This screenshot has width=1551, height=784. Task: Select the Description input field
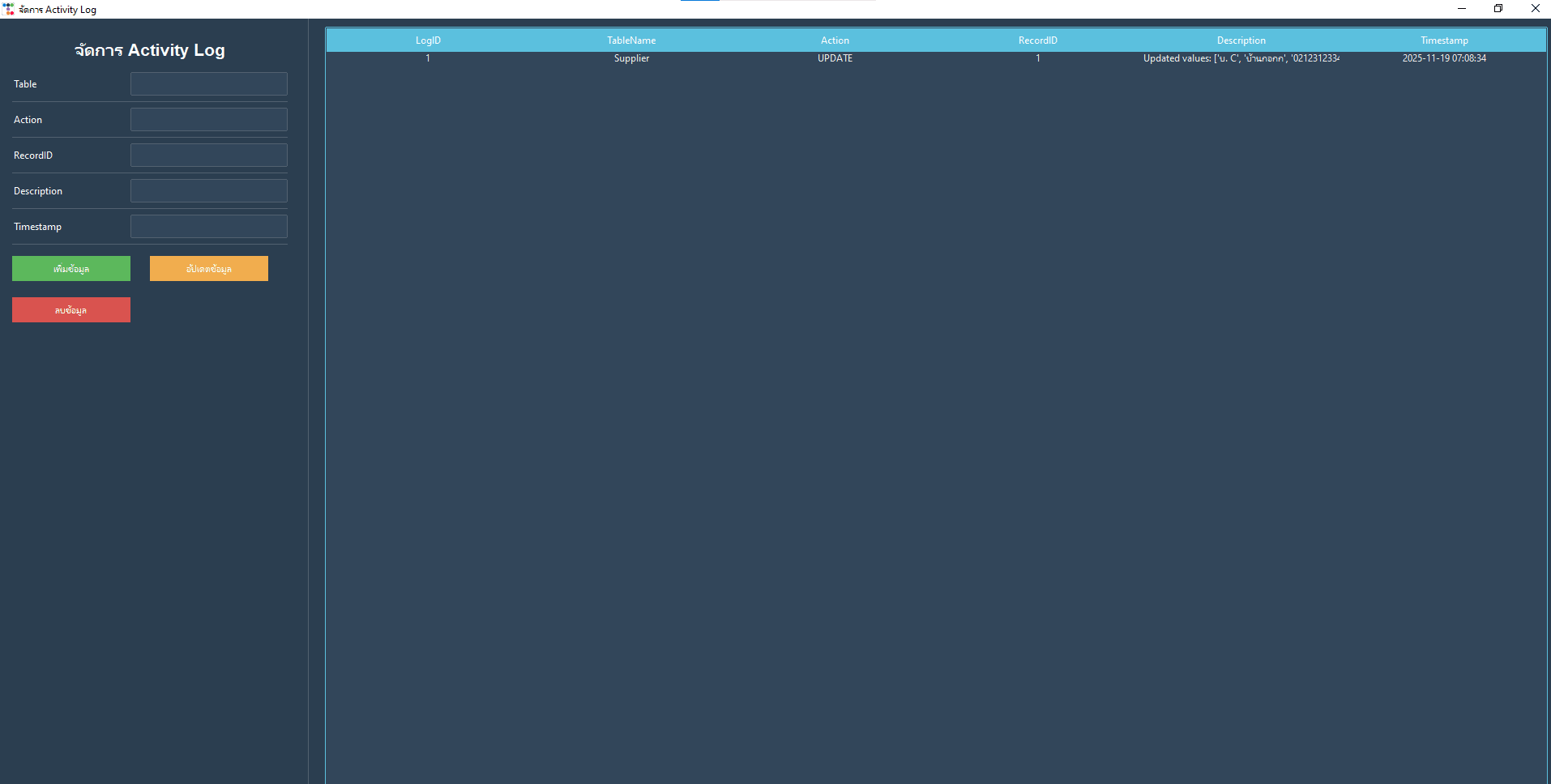click(x=209, y=191)
